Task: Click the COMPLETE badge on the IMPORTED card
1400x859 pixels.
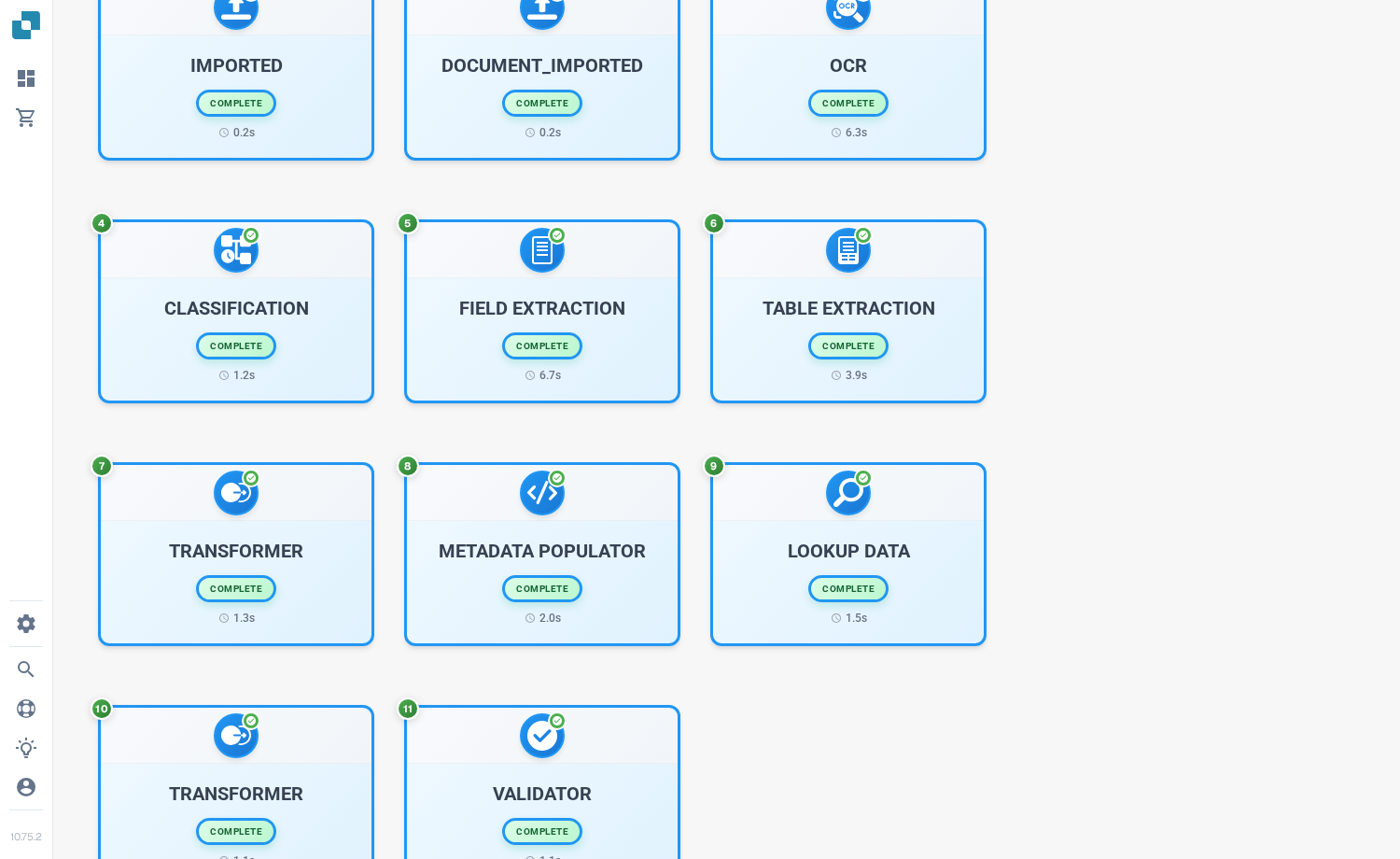Action: coord(236,104)
